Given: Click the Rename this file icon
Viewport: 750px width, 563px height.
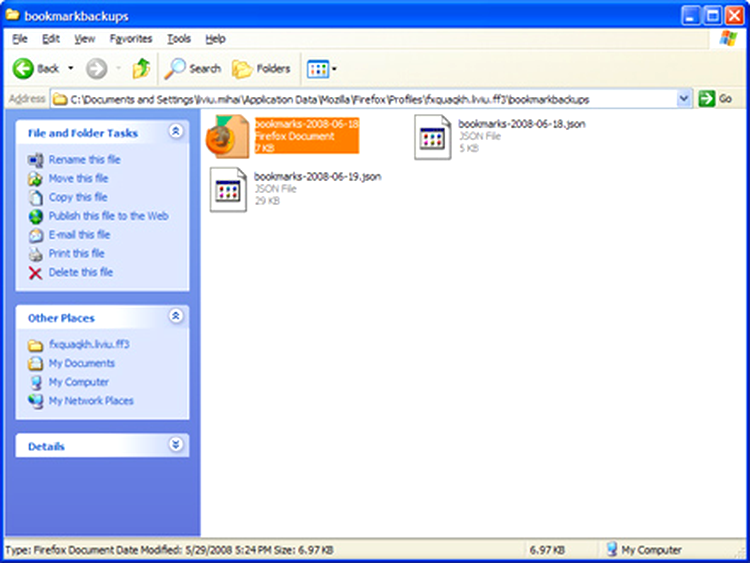Looking at the screenshot, I should click(35, 160).
